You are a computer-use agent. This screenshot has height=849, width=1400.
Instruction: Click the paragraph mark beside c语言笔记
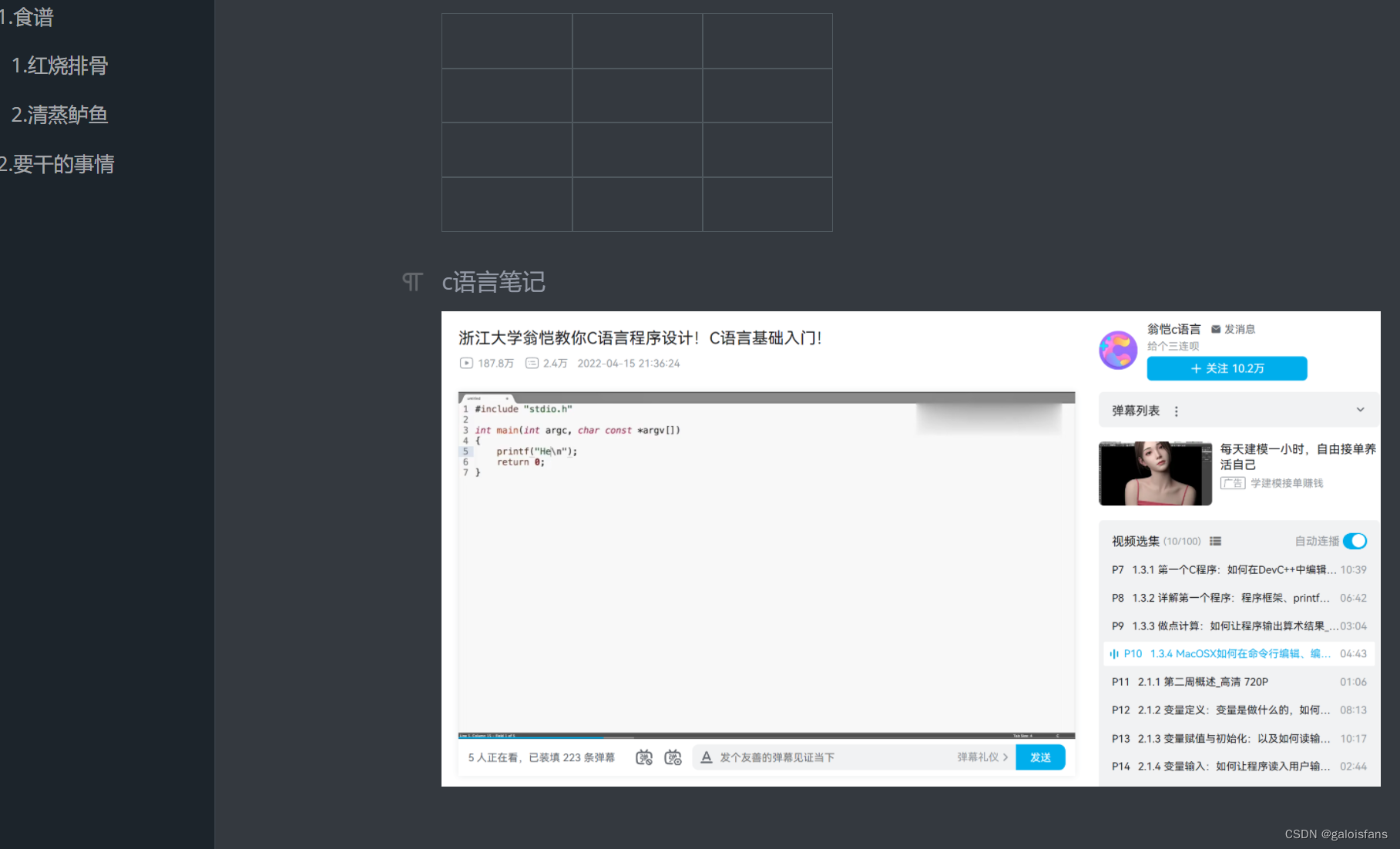click(x=411, y=282)
